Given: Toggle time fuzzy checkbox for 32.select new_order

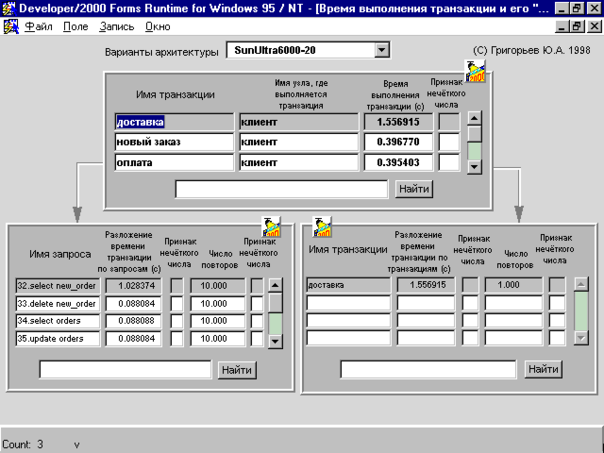Looking at the screenshot, I should tap(177, 286).
